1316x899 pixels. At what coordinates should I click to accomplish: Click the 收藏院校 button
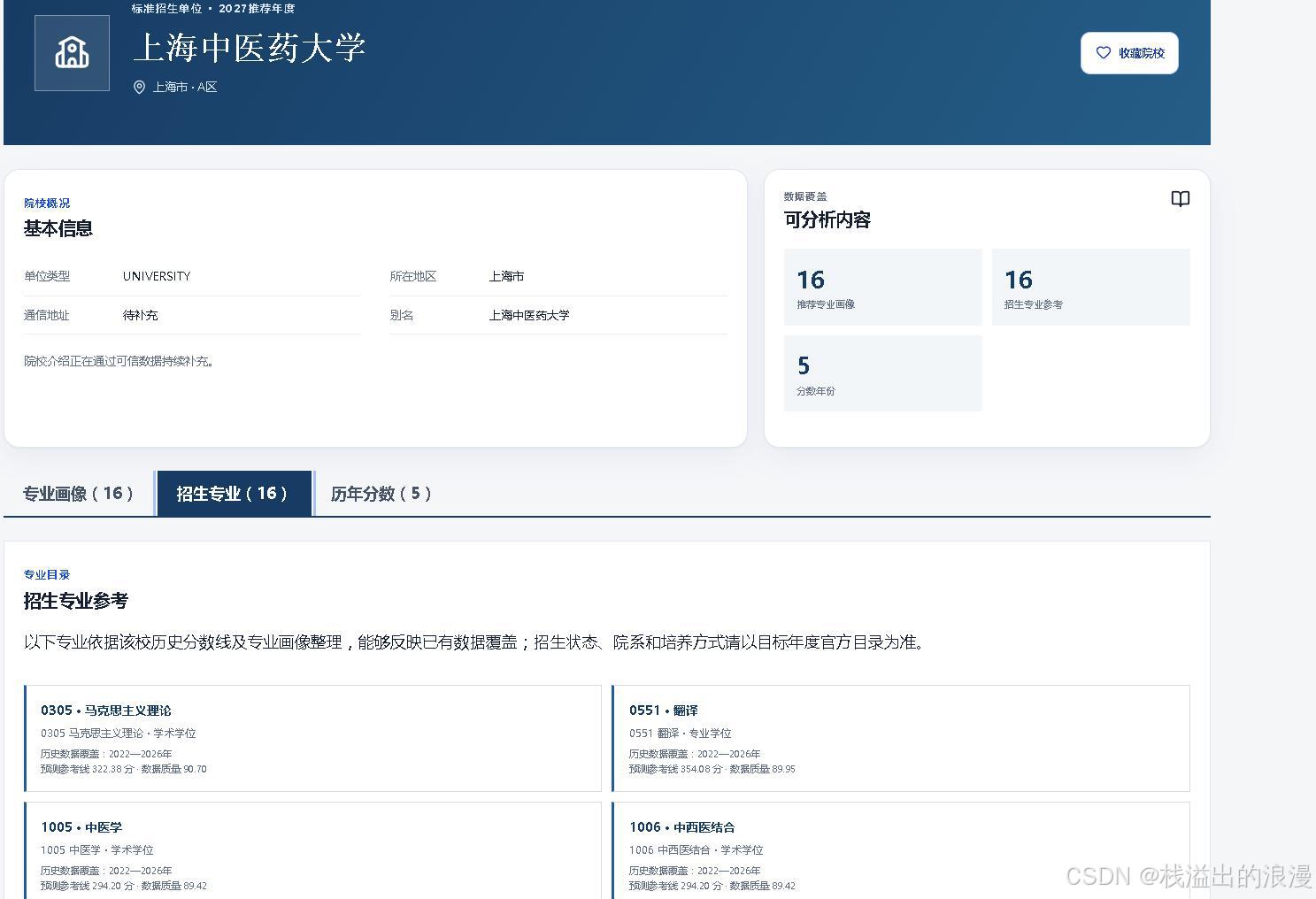[x=1129, y=53]
